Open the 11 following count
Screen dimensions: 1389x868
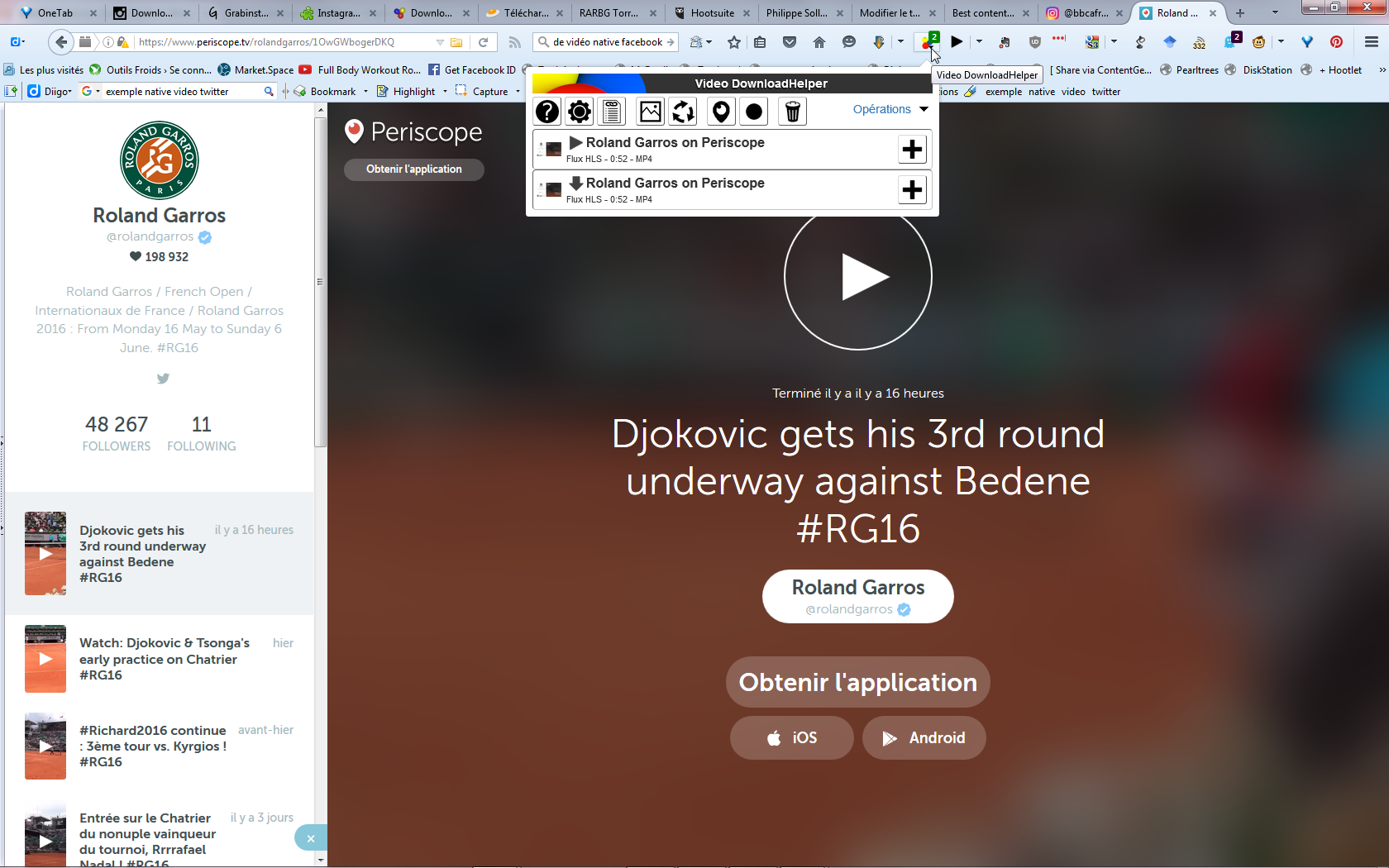point(202,433)
